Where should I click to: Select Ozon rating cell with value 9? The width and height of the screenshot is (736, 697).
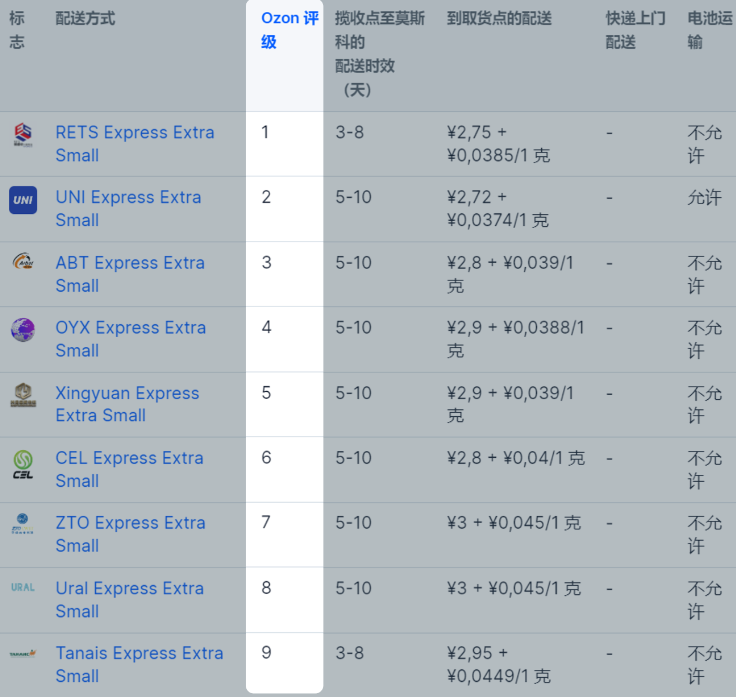[x=284, y=663]
